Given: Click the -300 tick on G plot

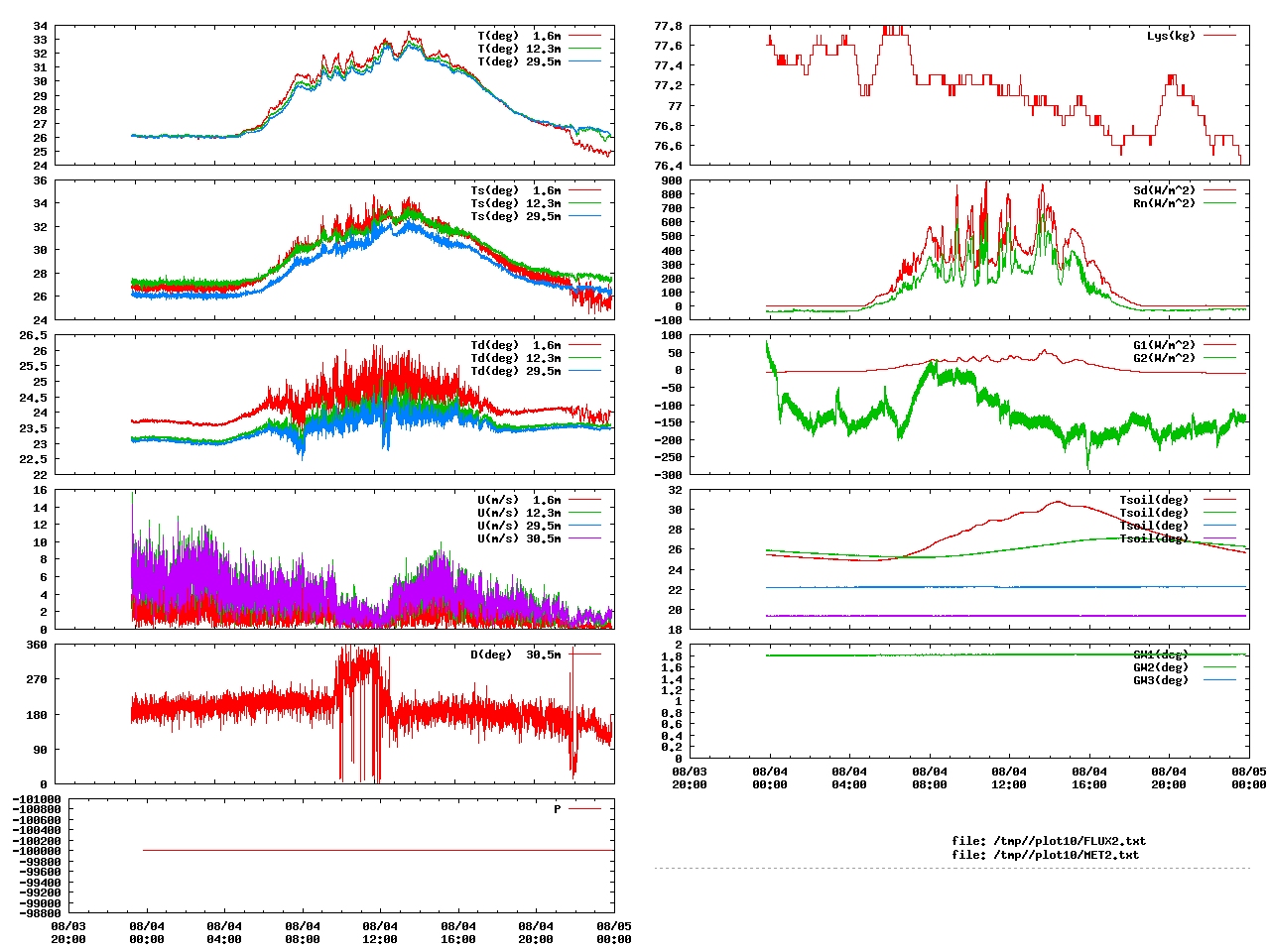Looking at the screenshot, I should coord(669,475).
